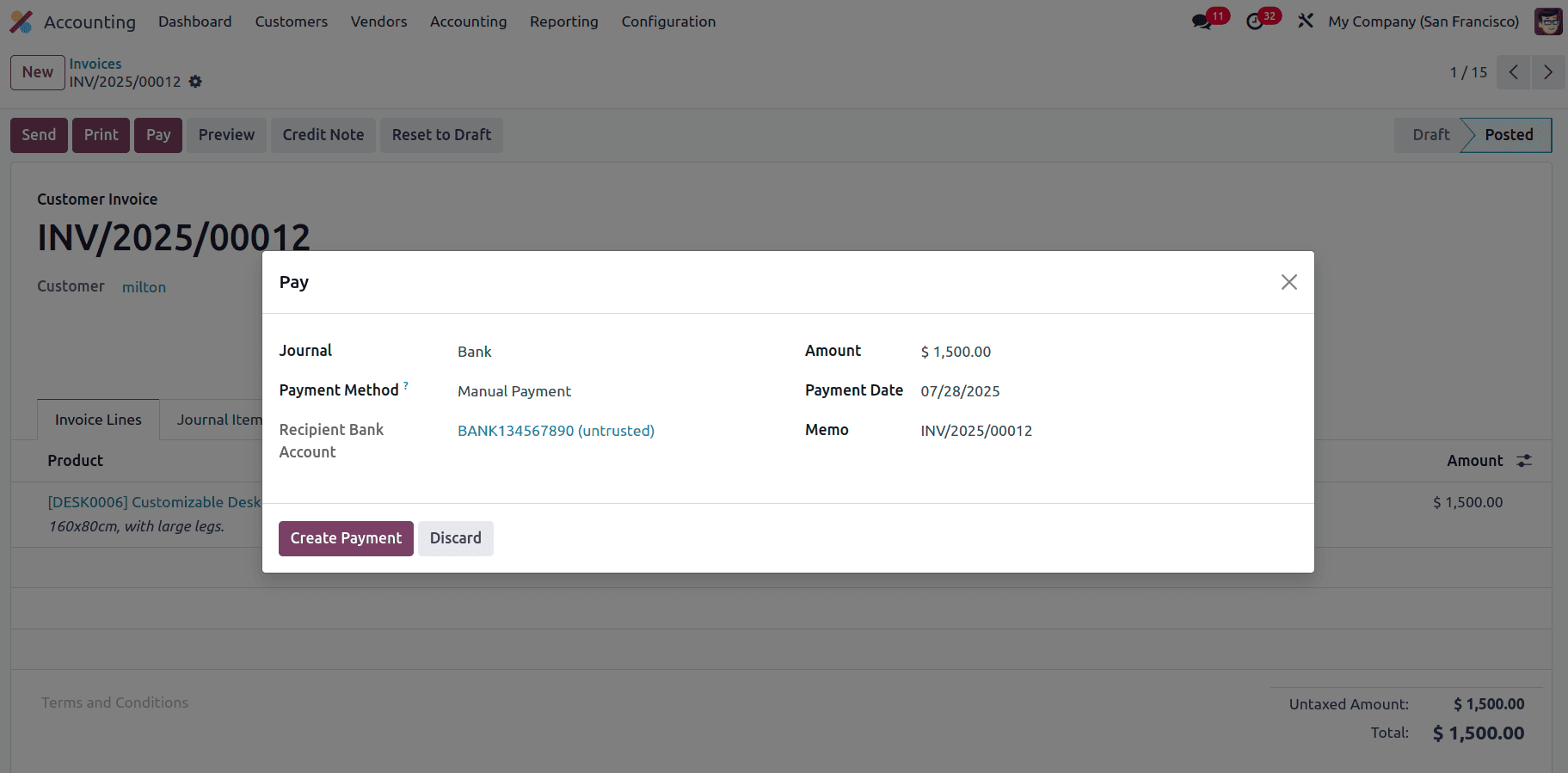Open the Customers menu
This screenshot has width=1568, height=773.
[292, 21]
